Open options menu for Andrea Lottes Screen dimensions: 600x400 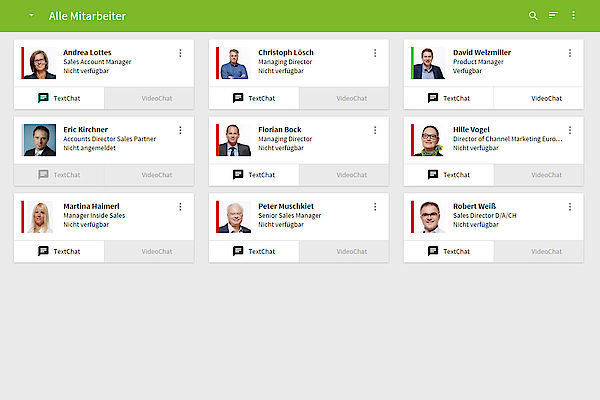click(x=180, y=53)
